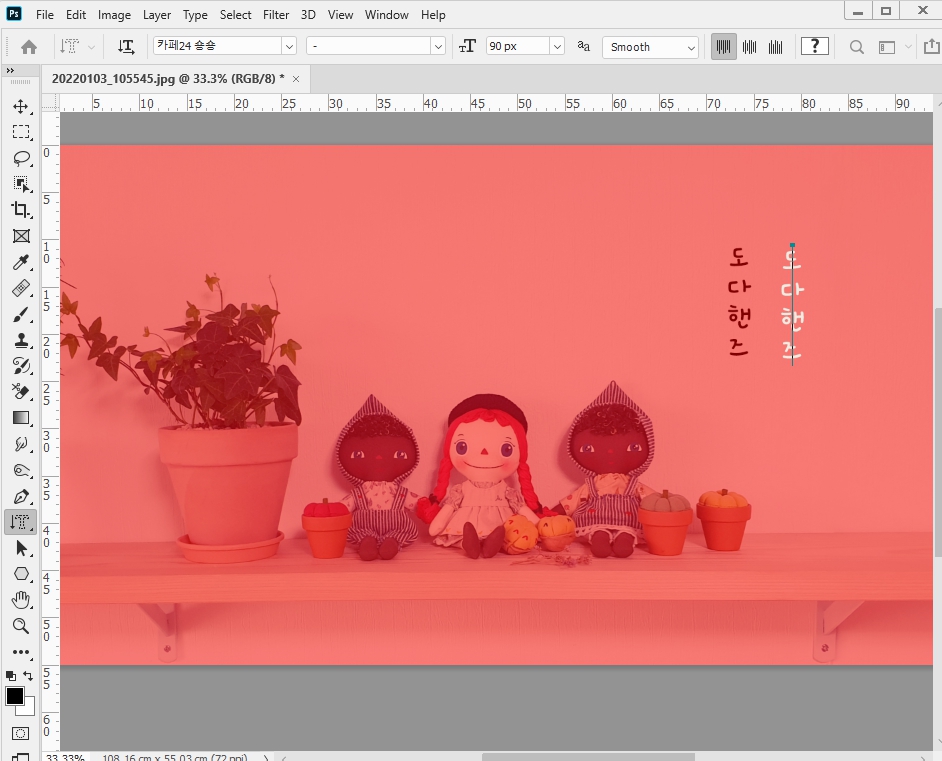Select the Healing Brush tool
Image resolution: width=942 pixels, height=761 pixels.
coord(21,288)
